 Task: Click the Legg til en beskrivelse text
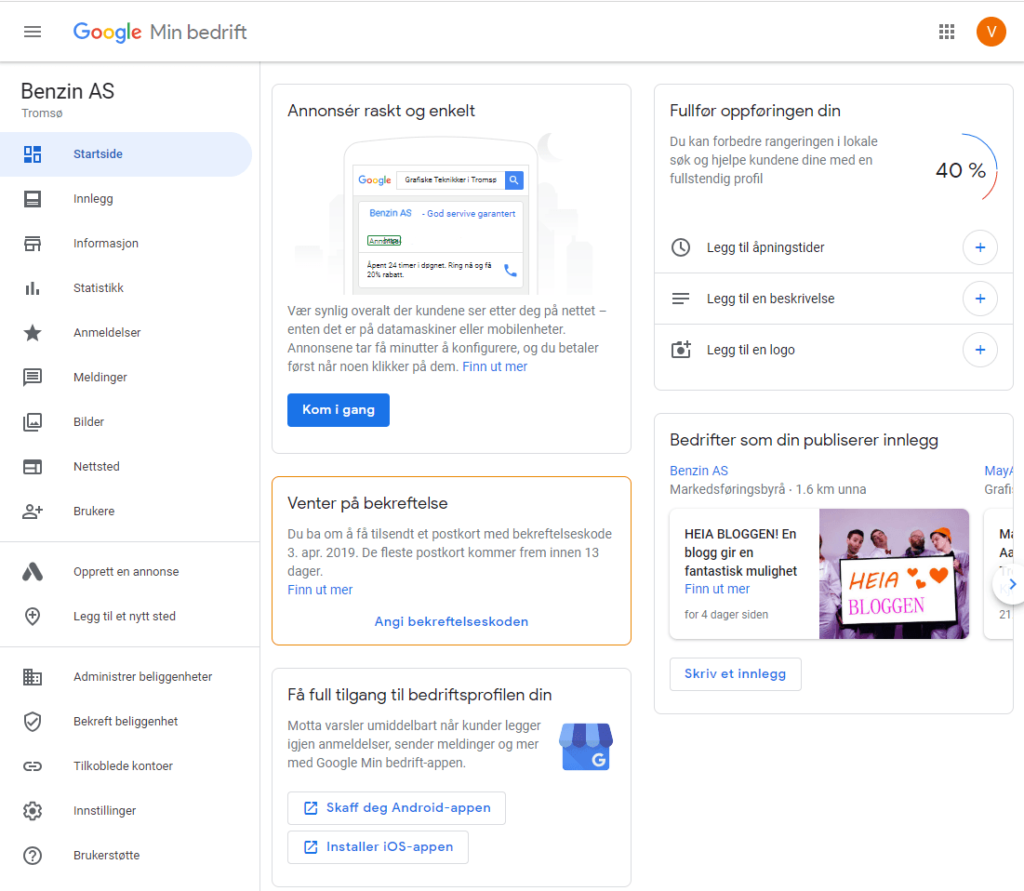(x=771, y=299)
